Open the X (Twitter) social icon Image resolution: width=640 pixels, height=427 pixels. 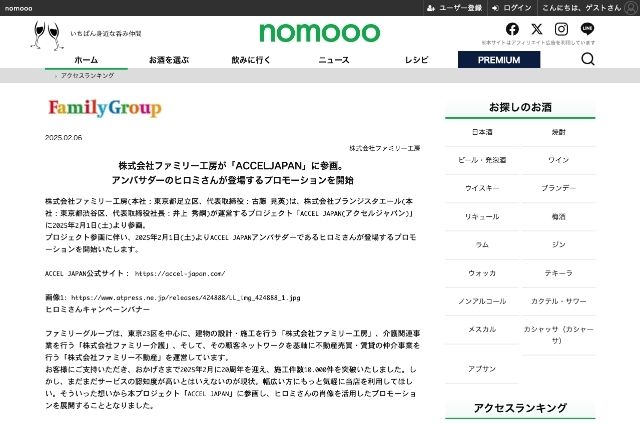[x=538, y=30]
